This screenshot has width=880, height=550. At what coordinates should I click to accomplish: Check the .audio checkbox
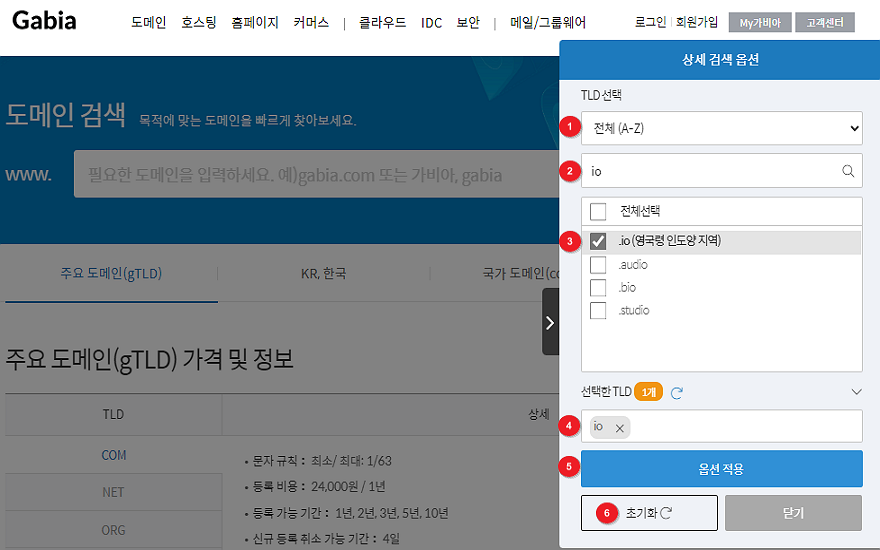tap(598, 265)
